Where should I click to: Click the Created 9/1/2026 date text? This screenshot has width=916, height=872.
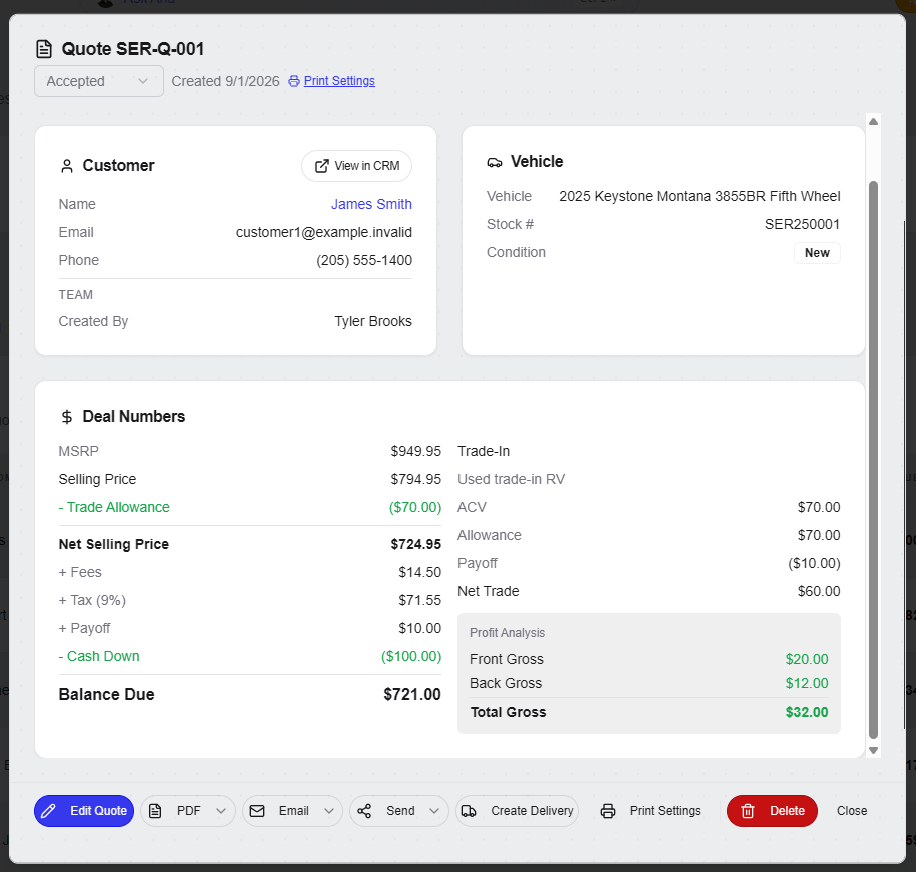[225, 81]
